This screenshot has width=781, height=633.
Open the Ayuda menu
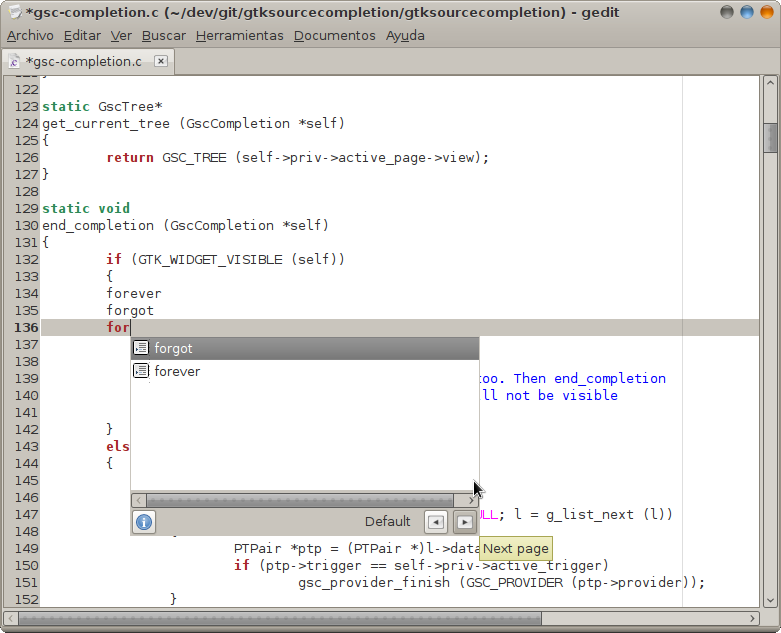click(405, 35)
